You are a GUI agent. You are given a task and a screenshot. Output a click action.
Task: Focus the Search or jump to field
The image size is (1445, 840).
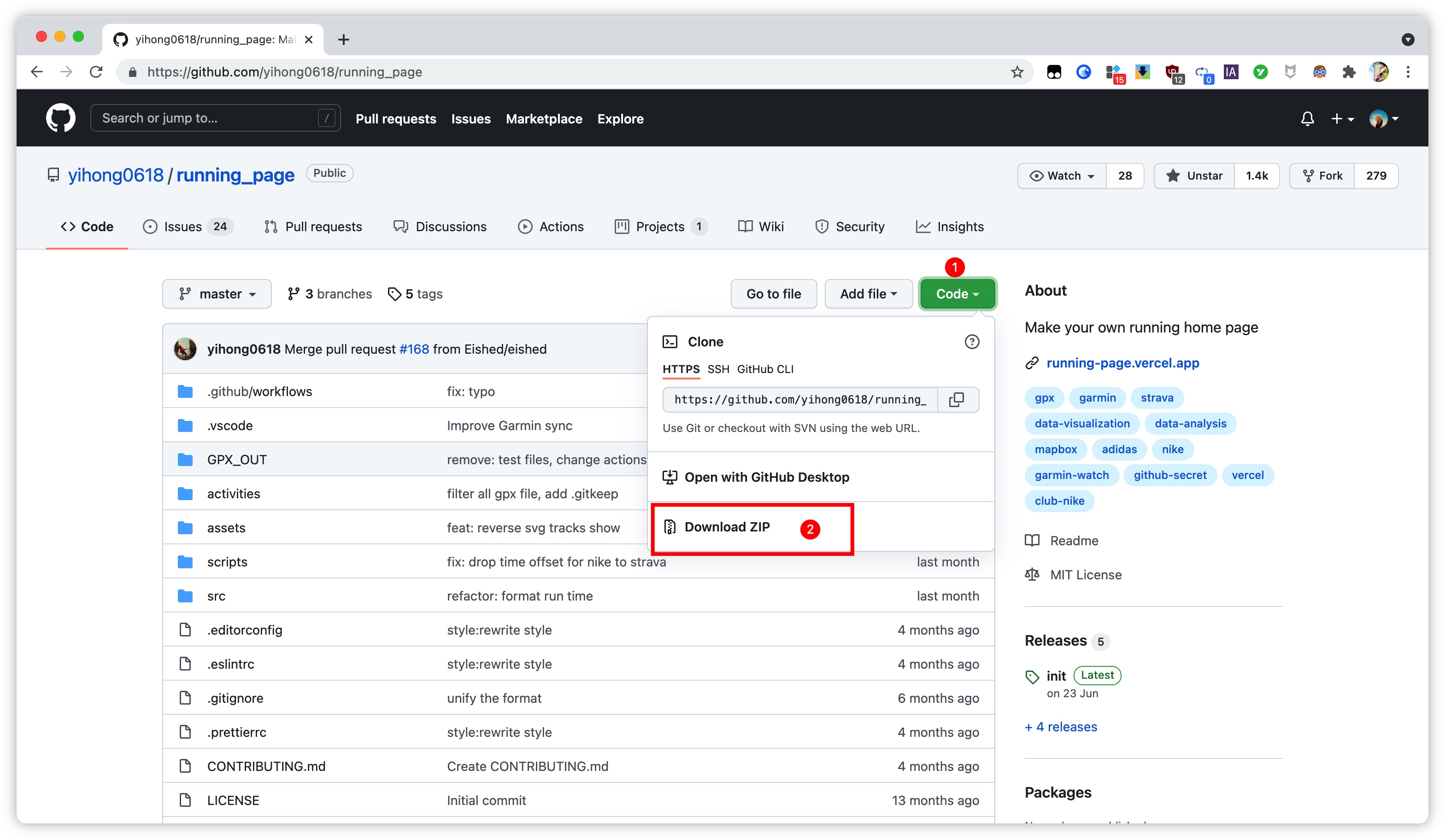tap(206, 118)
